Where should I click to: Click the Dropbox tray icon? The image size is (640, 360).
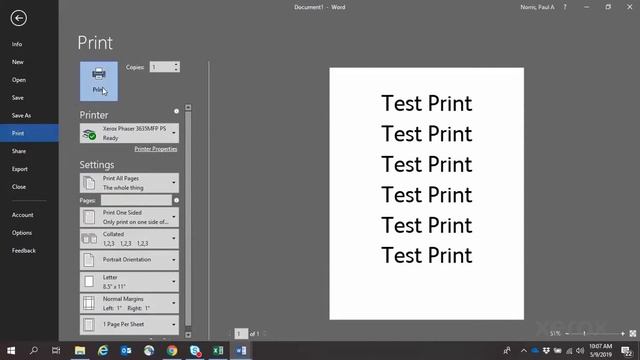[x=546, y=350]
